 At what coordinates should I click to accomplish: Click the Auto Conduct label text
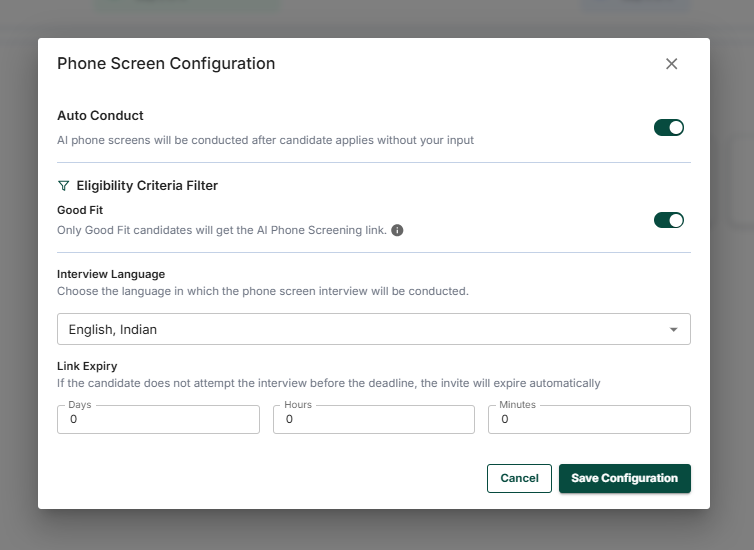100,116
